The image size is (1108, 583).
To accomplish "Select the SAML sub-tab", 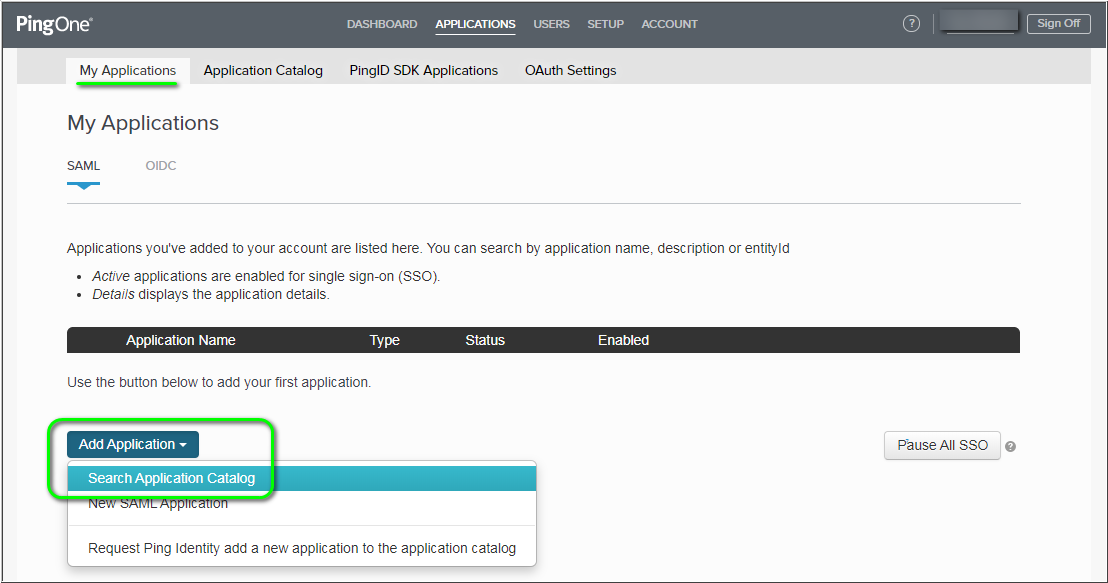I will (x=83, y=166).
